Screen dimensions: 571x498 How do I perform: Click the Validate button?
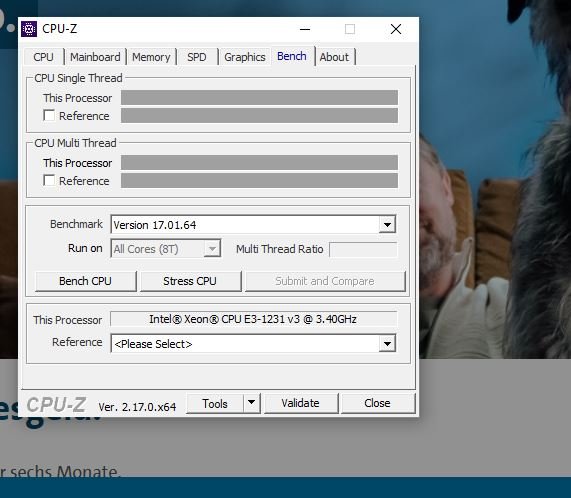click(x=301, y=403)
